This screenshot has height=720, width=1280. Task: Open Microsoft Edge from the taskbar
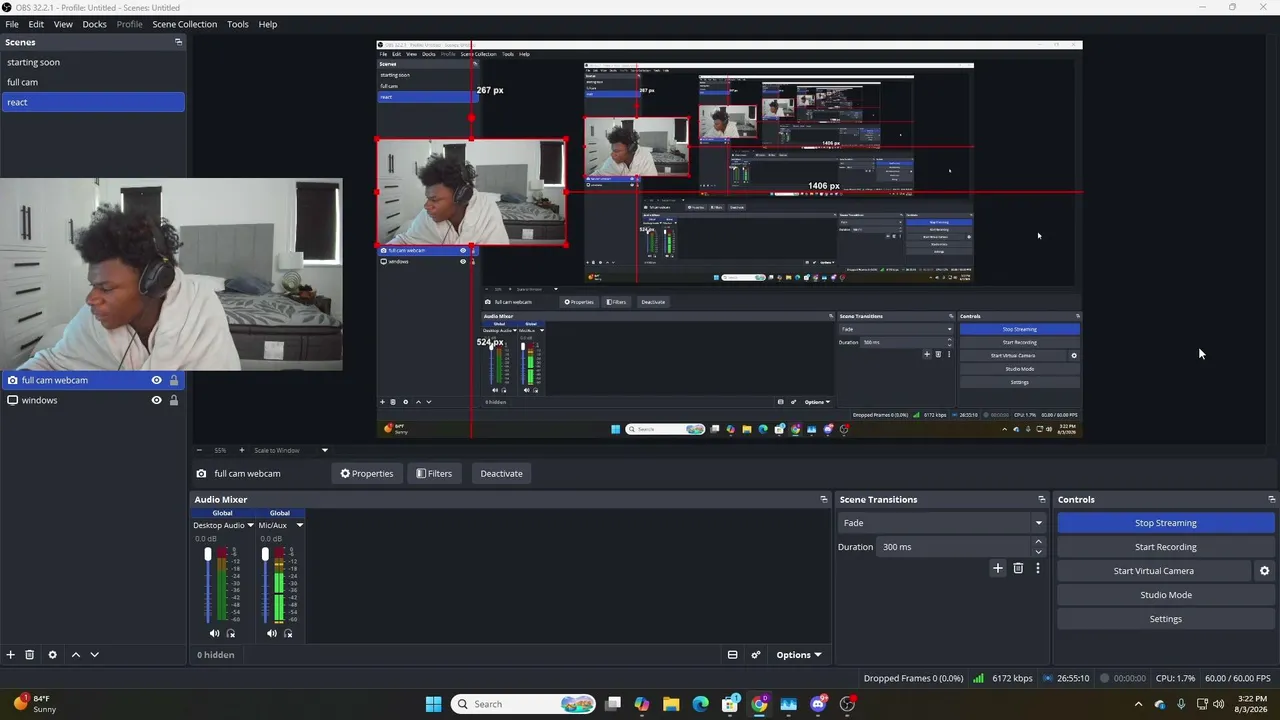coord(700,704)
